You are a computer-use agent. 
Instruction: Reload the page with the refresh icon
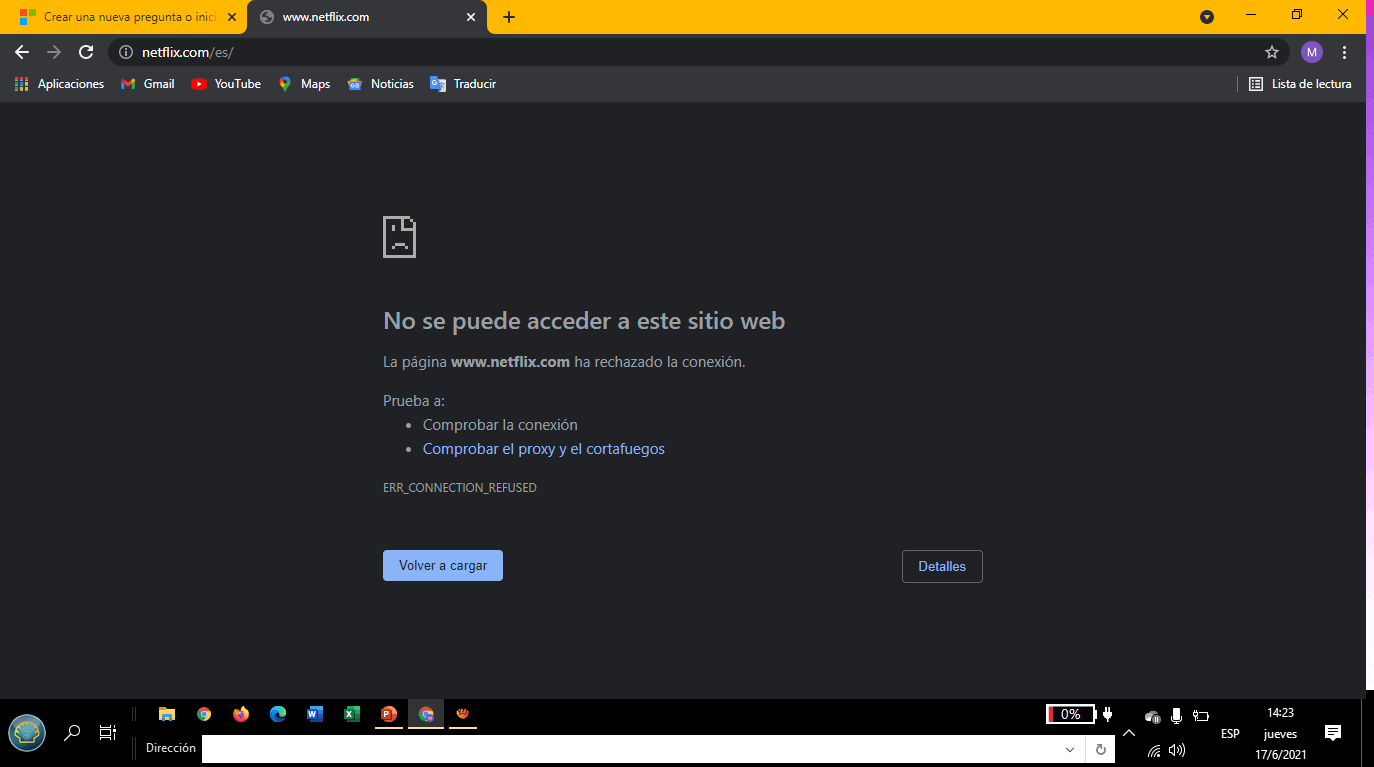(x=86, y=52)
